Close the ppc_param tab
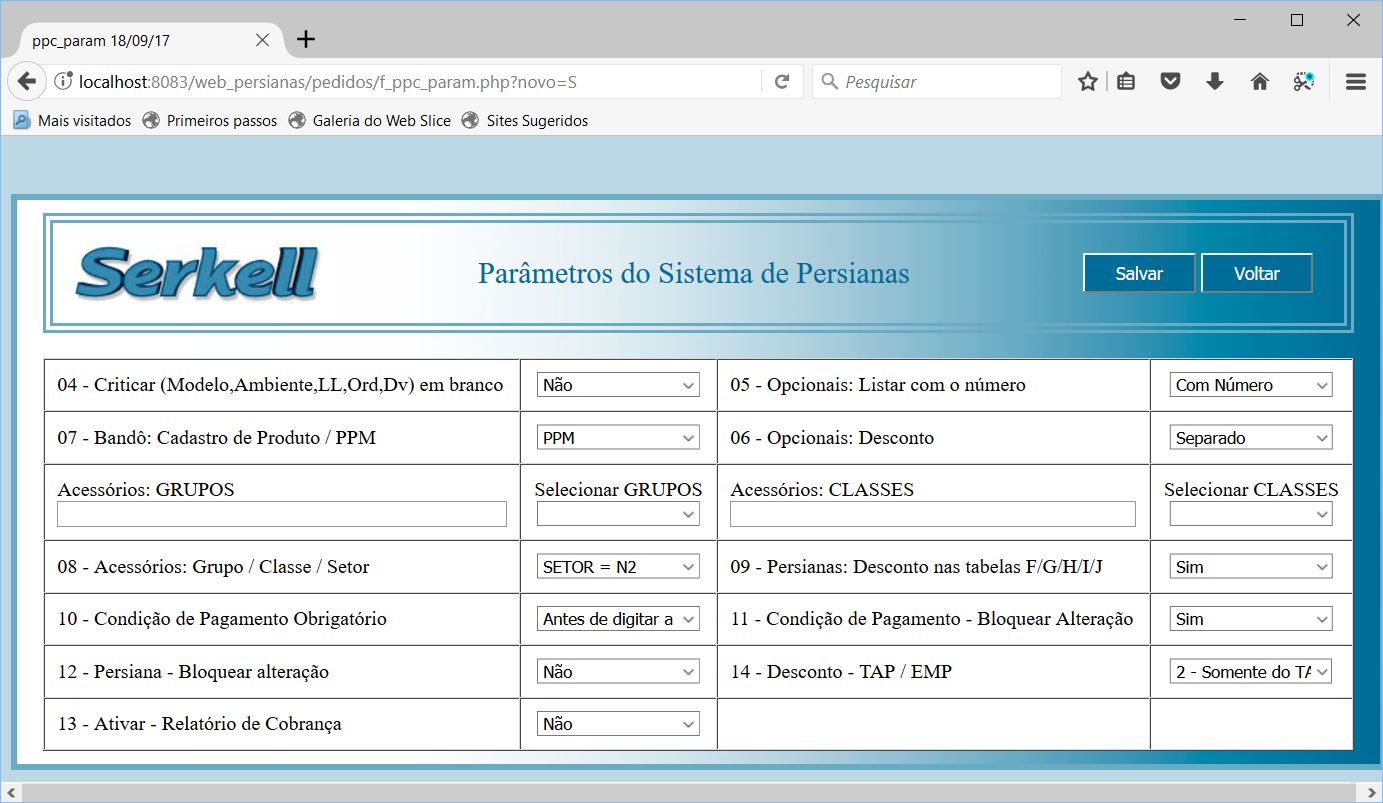 [262, 41]
